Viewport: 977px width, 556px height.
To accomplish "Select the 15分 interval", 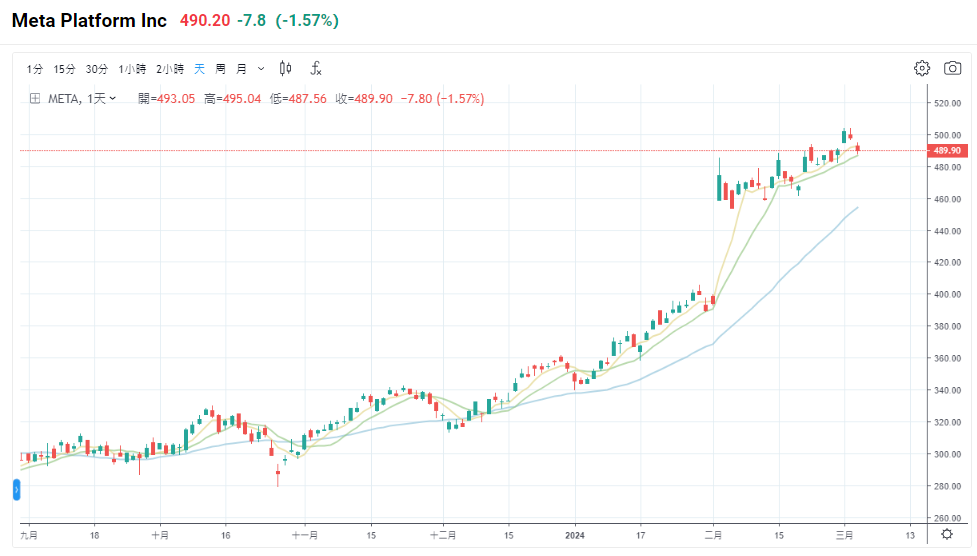I will click(x=64, y=69).
